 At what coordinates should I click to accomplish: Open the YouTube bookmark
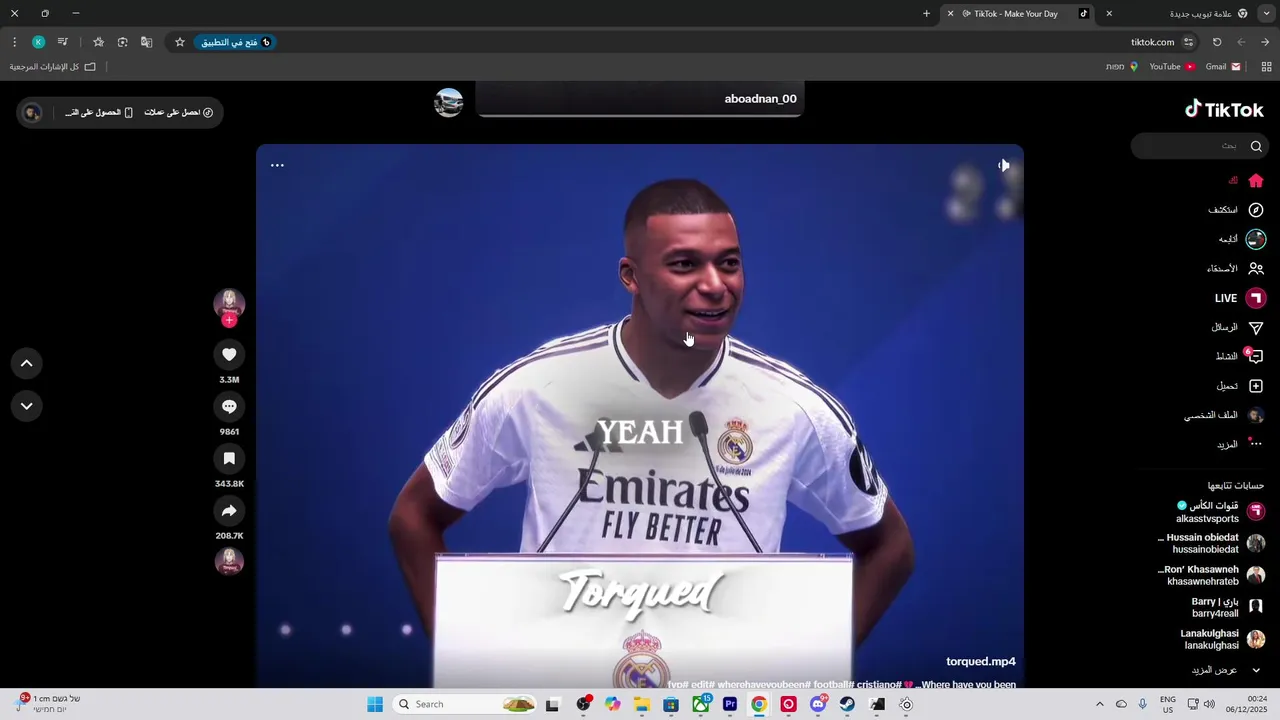[1172, 67]
